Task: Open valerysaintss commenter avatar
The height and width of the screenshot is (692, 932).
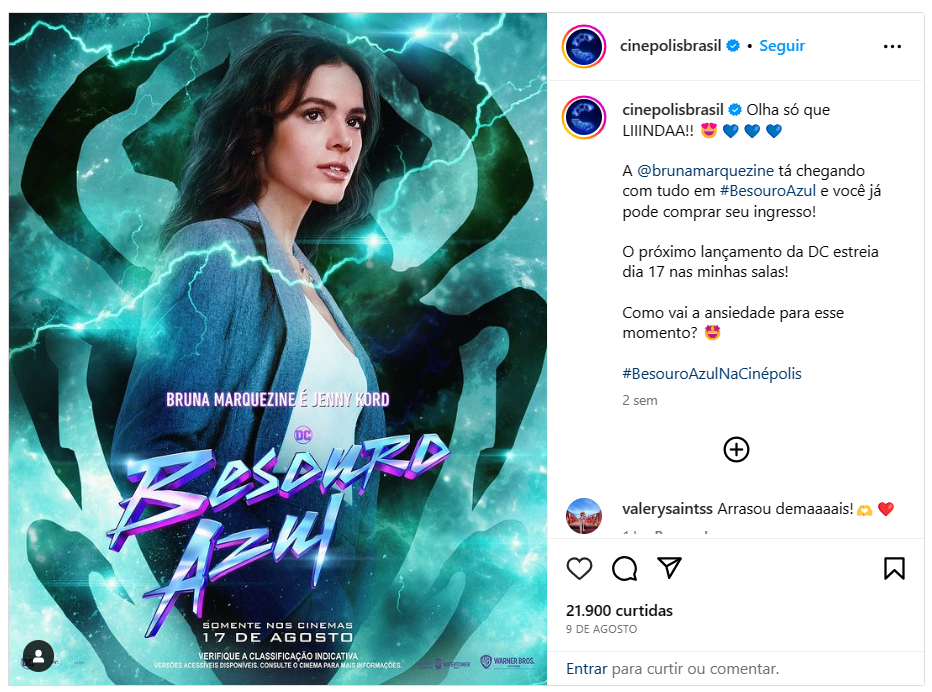Action: pos(584,515)
